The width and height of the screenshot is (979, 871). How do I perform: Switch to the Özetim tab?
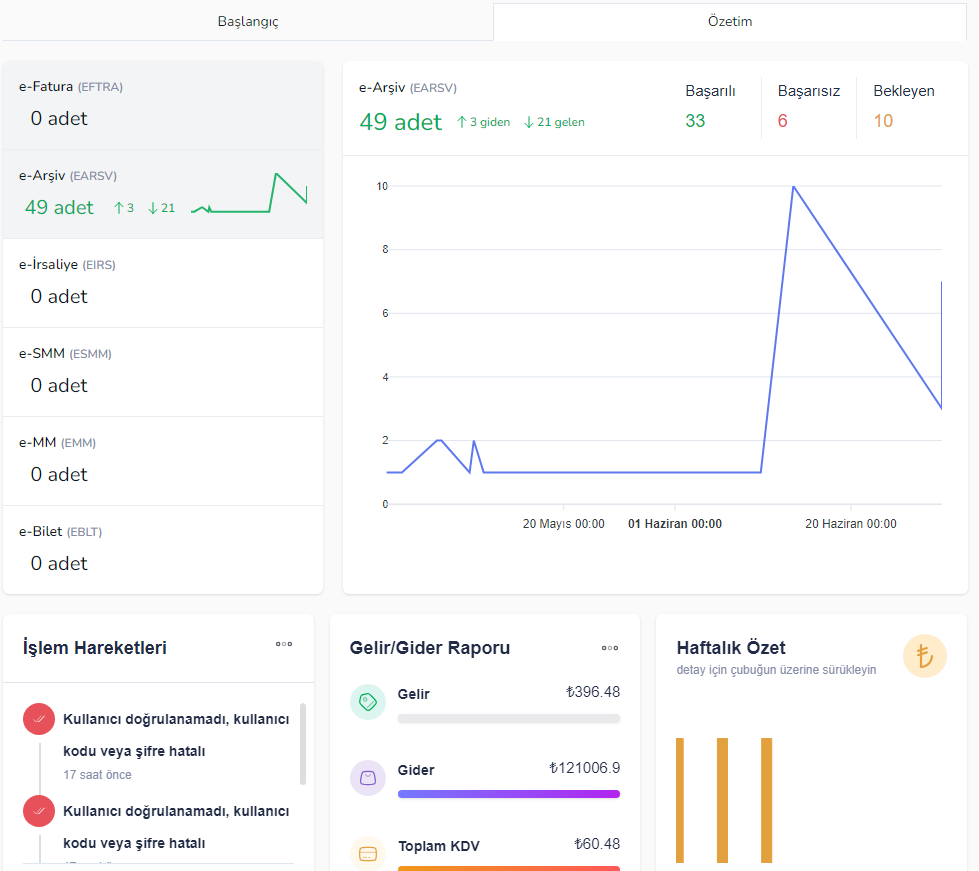730,21
